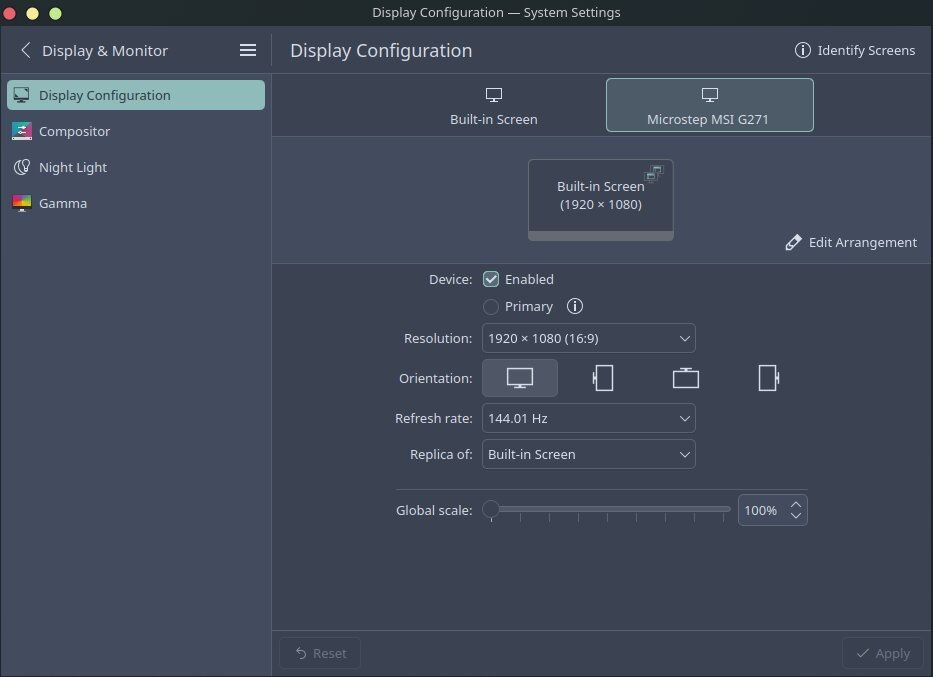Click the replica icon on screen preview
This screenshot has width=933, height=677.
pos(655,174)
